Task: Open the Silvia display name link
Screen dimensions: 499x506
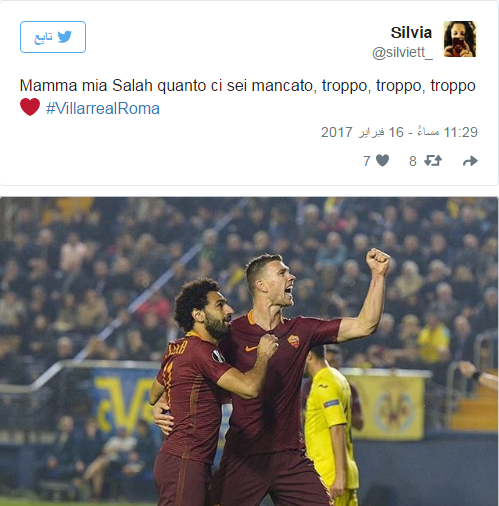Action: 411,33
